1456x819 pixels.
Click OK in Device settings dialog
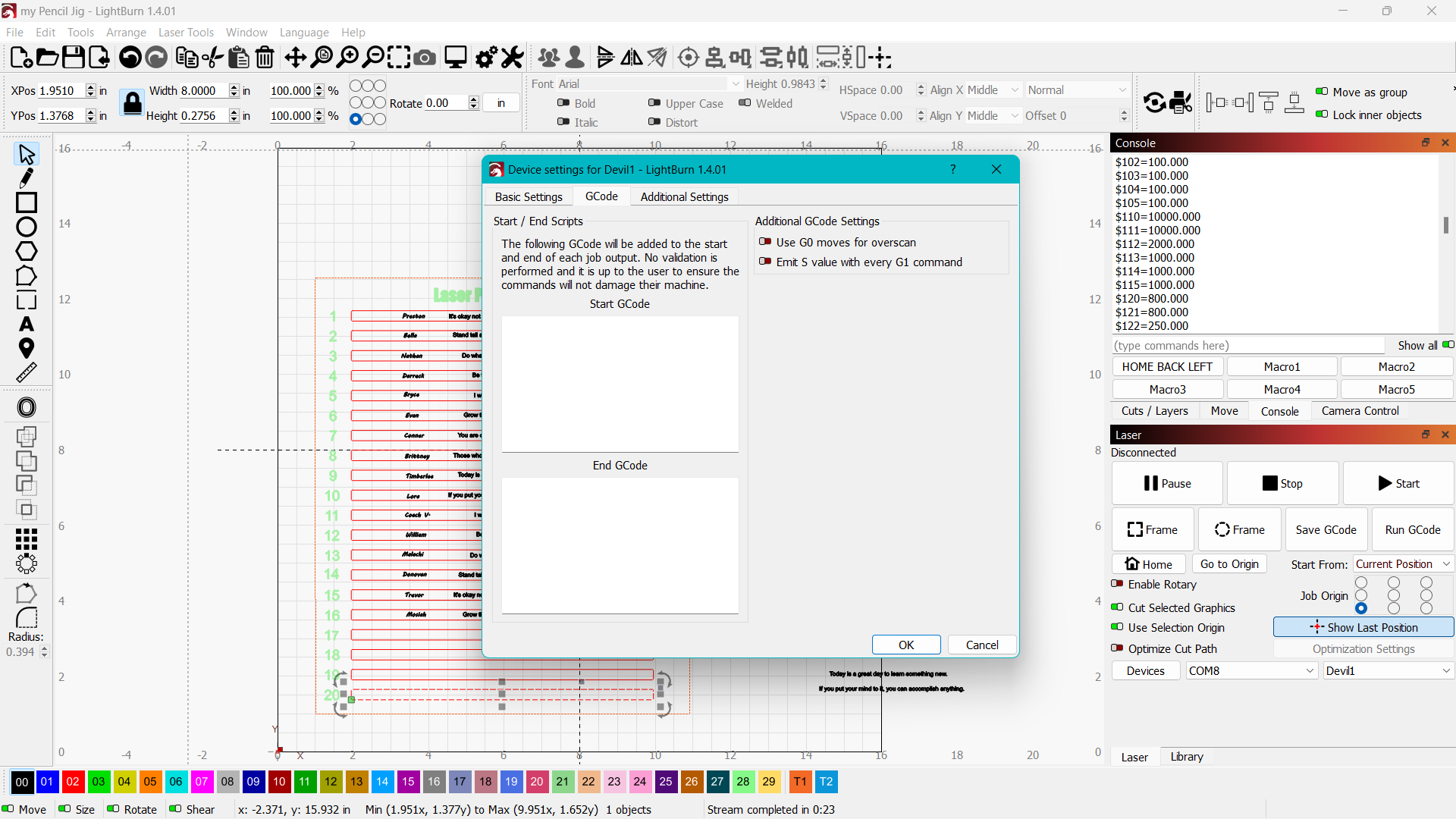click(906, 645)
